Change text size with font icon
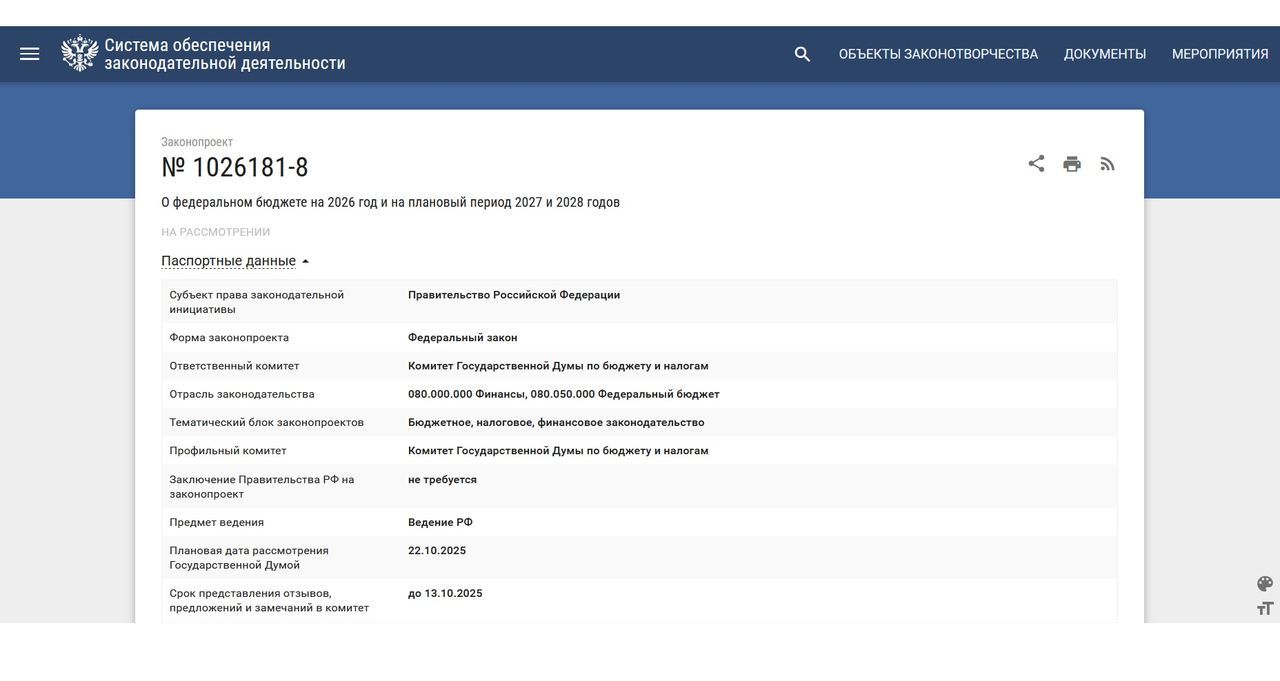This screenshot has width=1280, height=681. tap(1265, 608)
